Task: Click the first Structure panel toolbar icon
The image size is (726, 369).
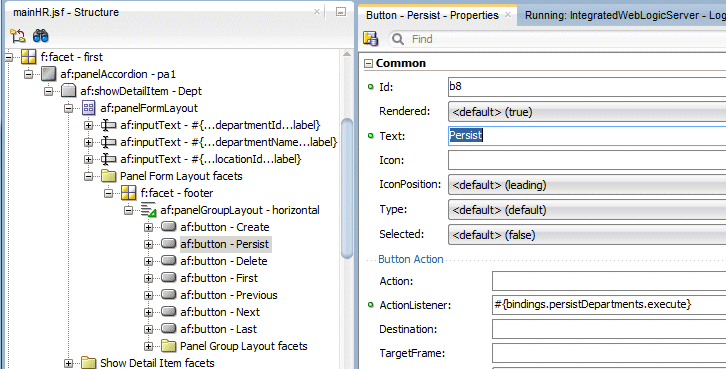Action: (18, 36)
